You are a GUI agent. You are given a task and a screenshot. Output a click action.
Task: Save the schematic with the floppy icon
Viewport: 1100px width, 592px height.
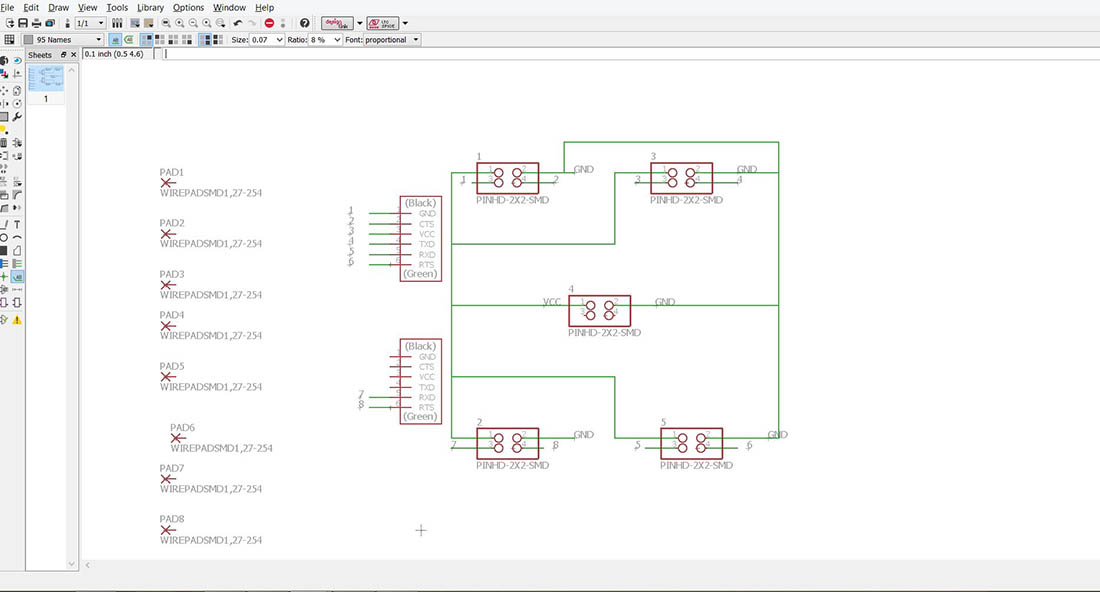[x=23, y=23]
